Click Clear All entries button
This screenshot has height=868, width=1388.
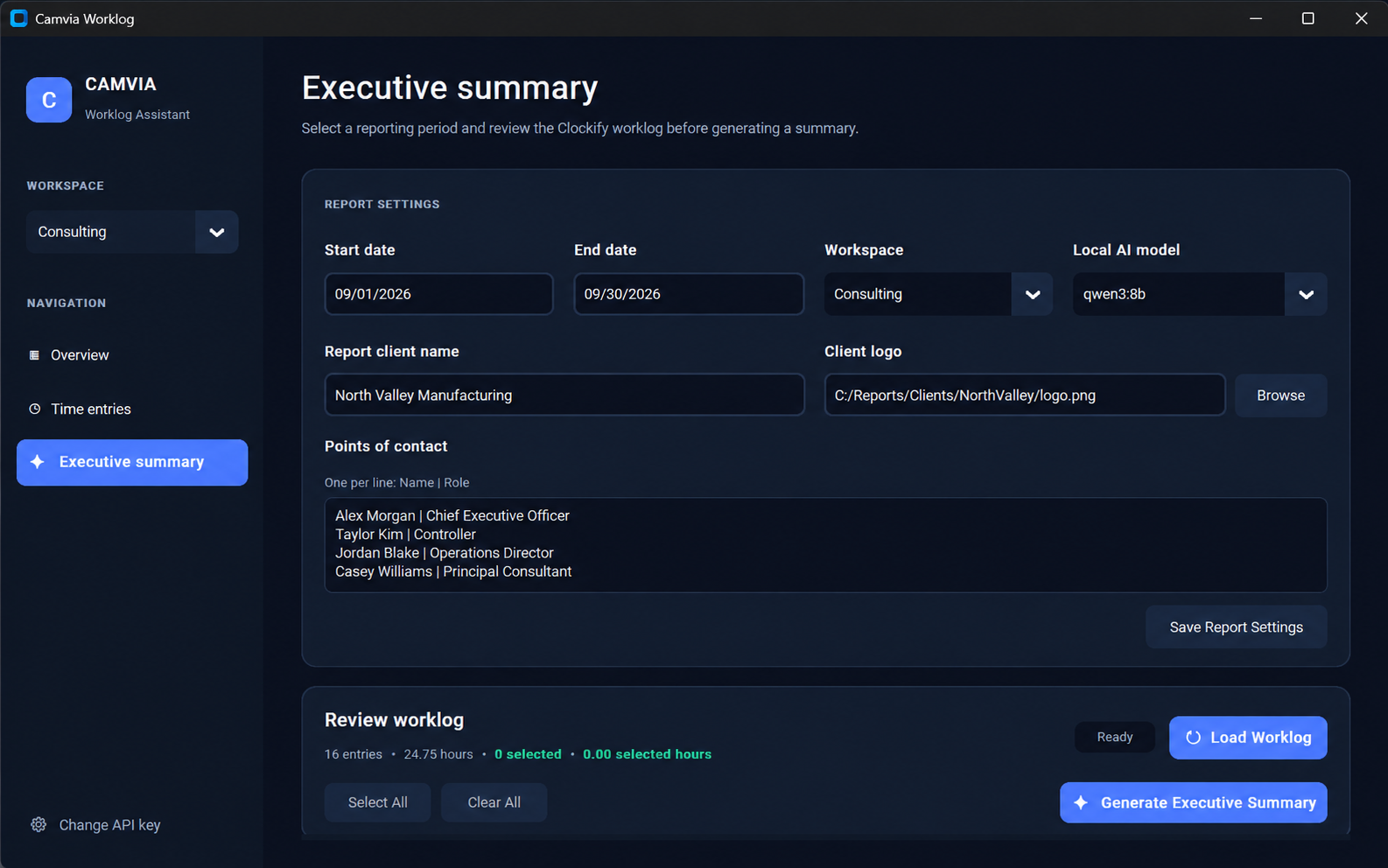(494, 802)
